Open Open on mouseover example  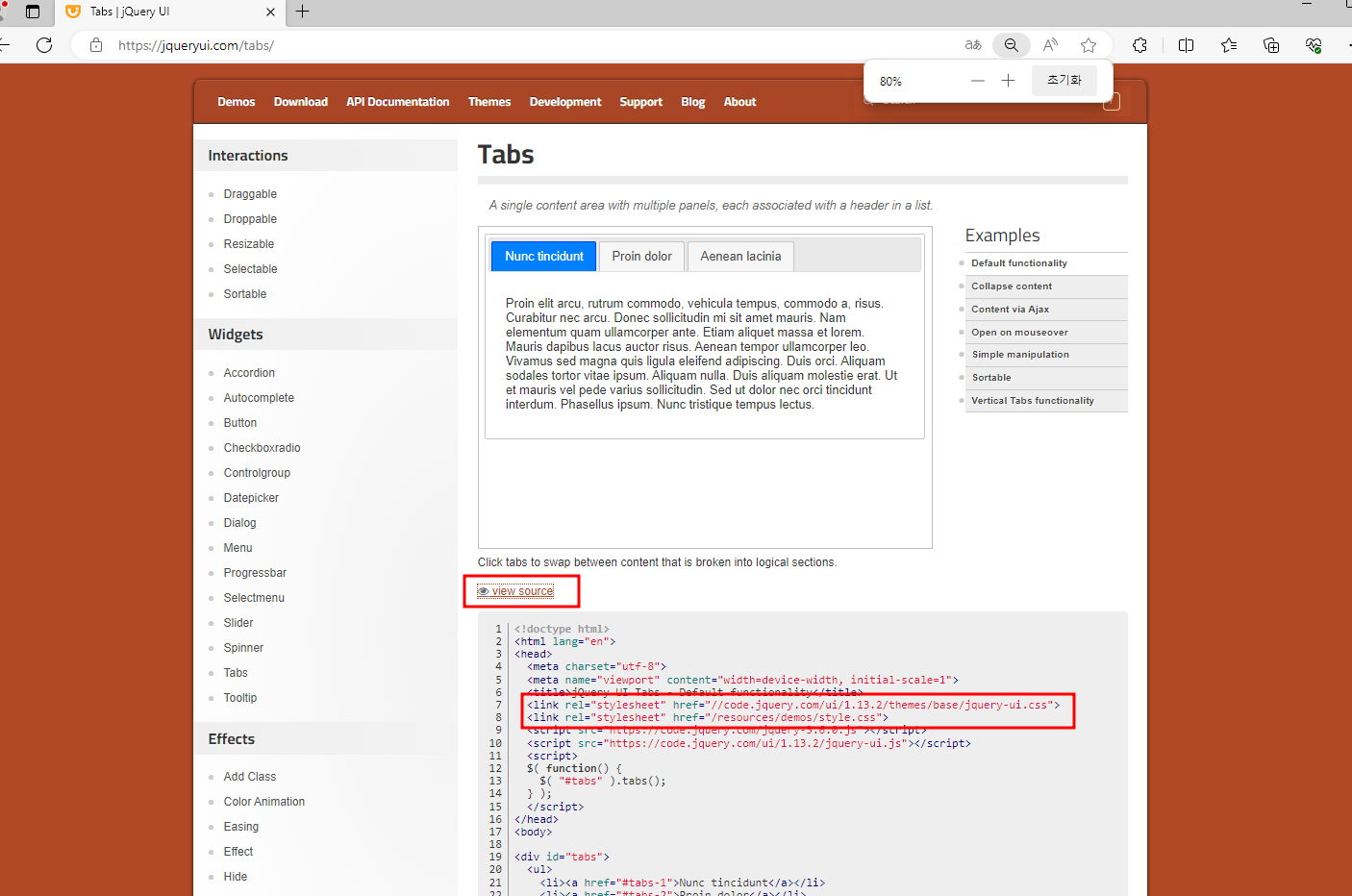tap(1020, 333)
